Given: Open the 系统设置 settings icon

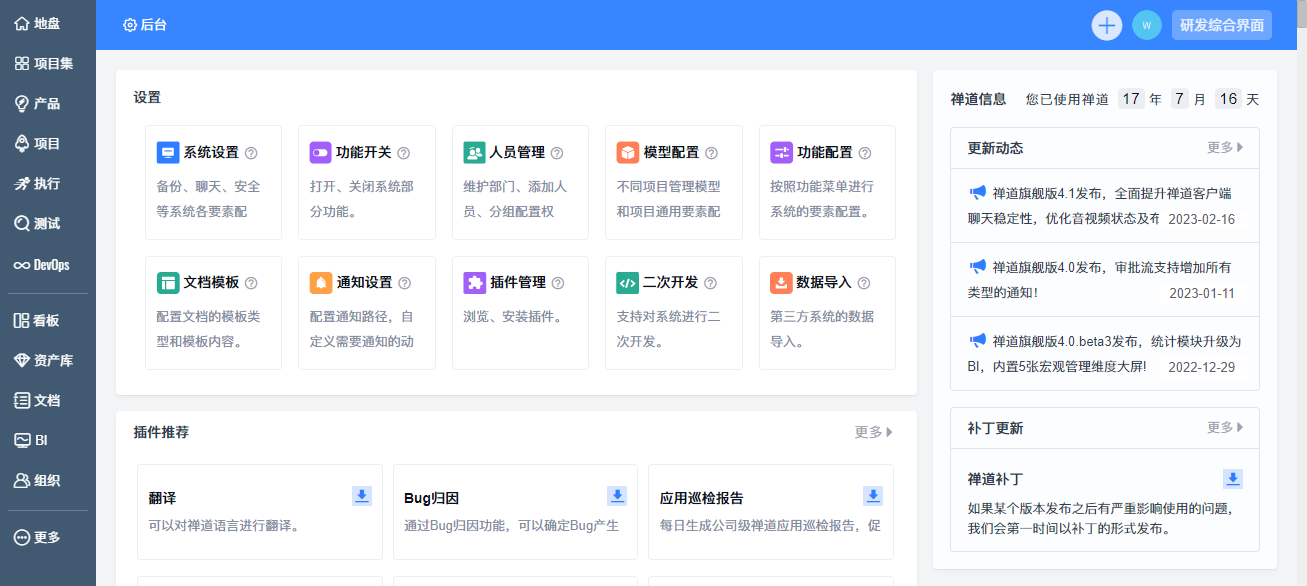Looking at the screenshot, I should pos(168,153).
